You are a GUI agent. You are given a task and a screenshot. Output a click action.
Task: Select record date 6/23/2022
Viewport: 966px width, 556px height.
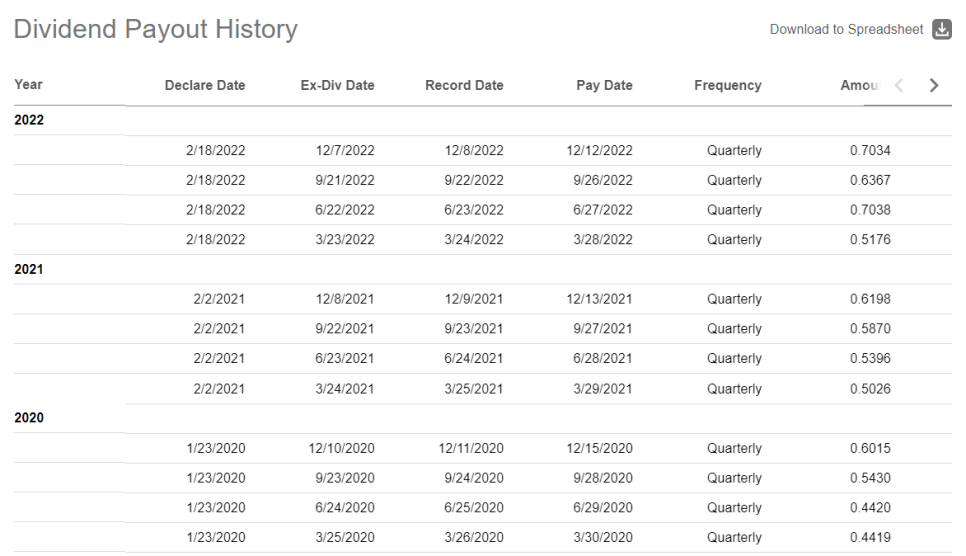[474, 210]
